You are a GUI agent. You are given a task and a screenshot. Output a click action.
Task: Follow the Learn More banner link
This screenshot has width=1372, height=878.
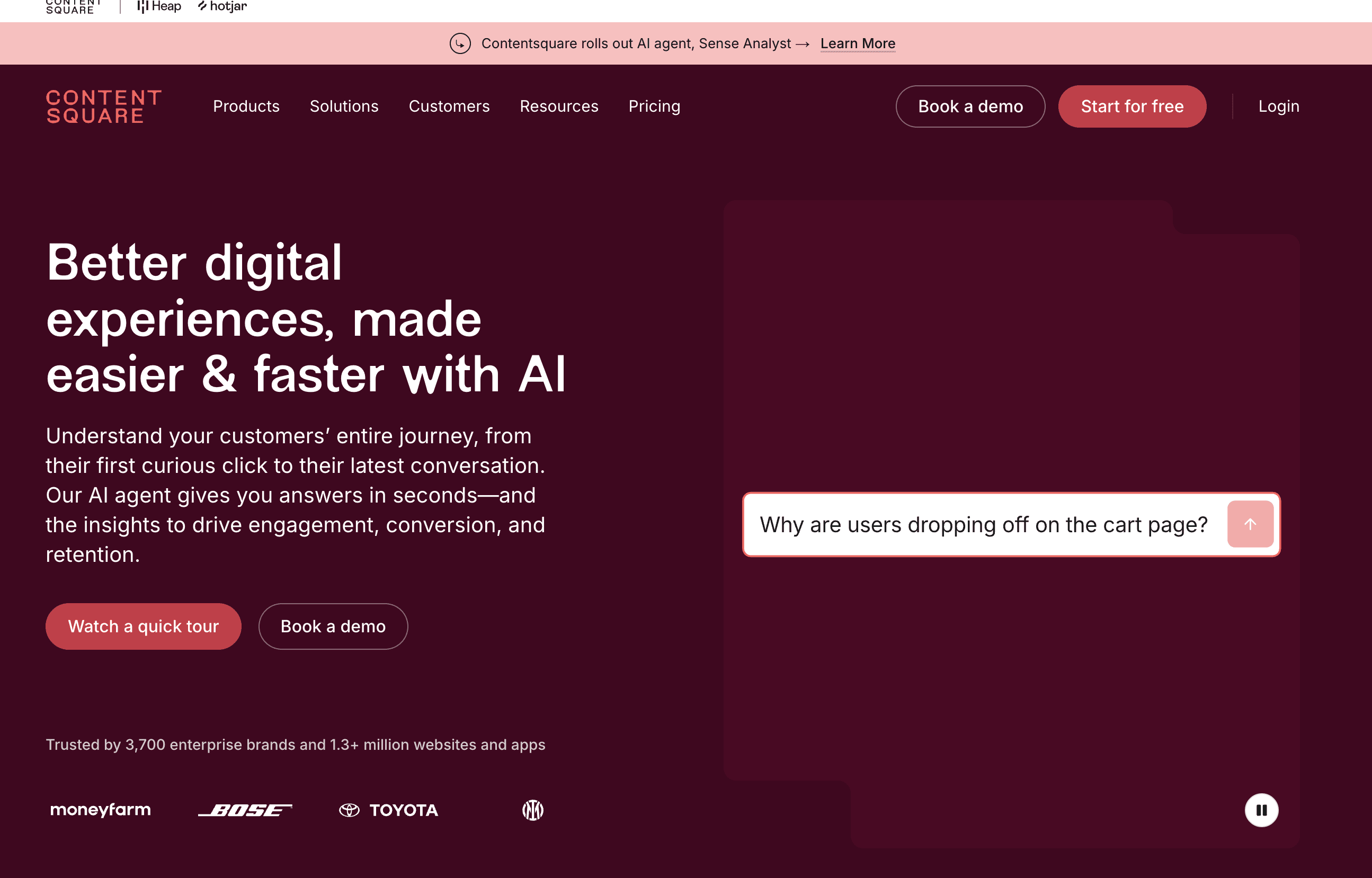[857, 43]
